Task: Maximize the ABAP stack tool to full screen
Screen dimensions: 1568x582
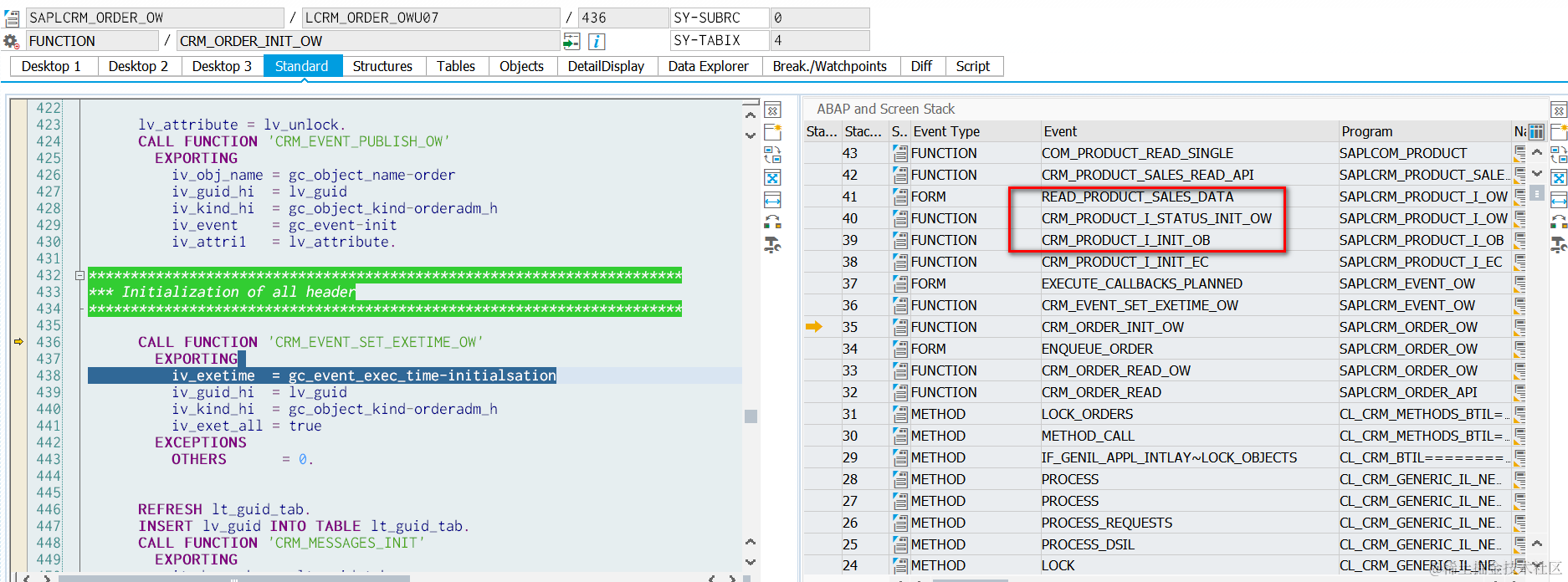Action: [x=1559, y=177]
